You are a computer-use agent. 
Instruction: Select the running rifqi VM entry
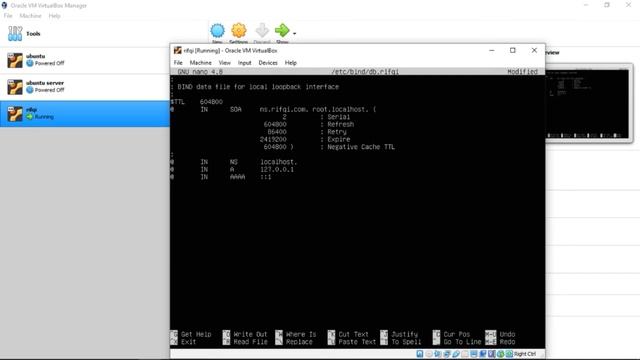click(x=85, y=113)
